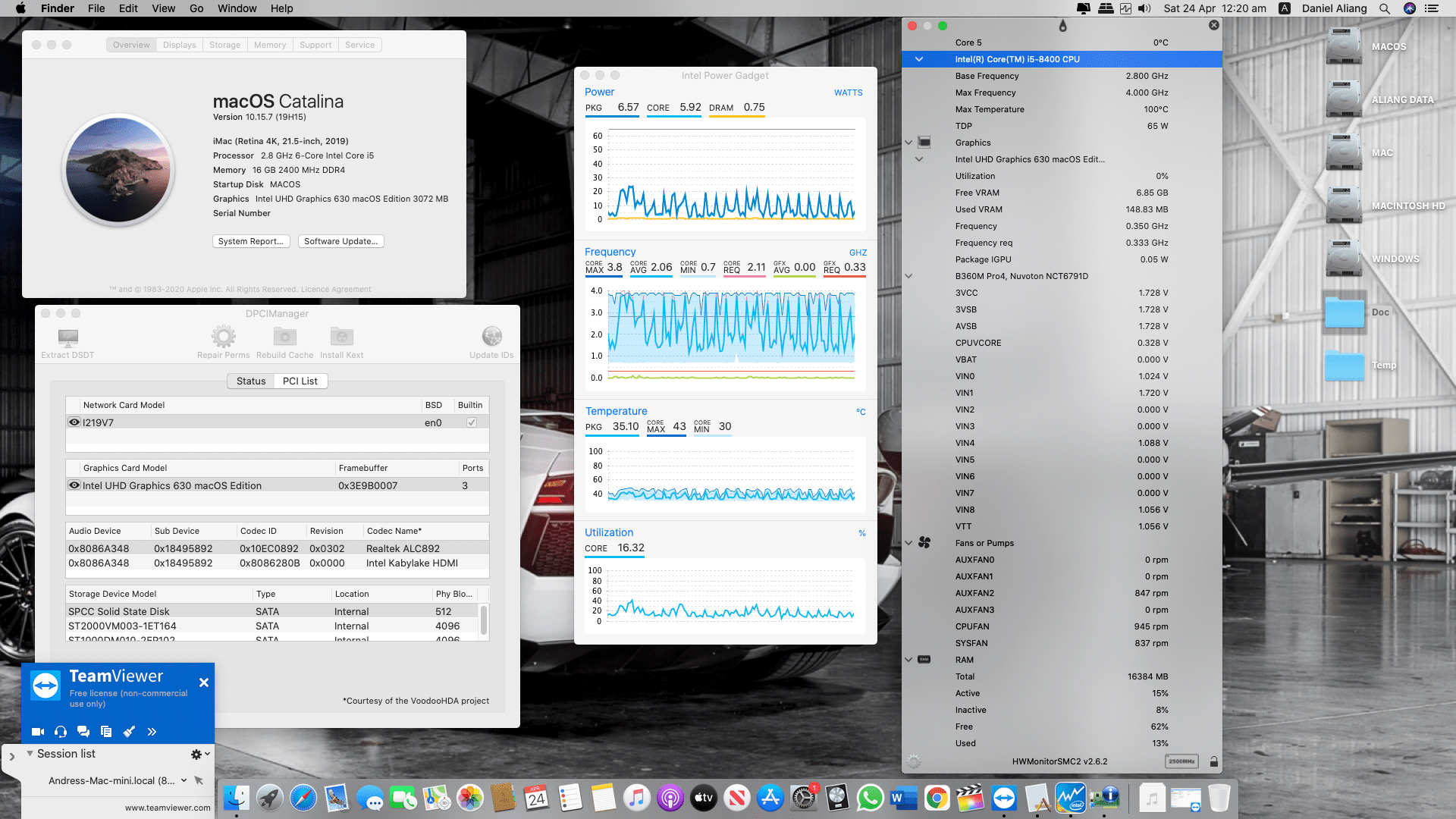Viewport: 1456px width, 819px height.
Task: Click circular X button in HWMonitor window
Action: 1213,25
